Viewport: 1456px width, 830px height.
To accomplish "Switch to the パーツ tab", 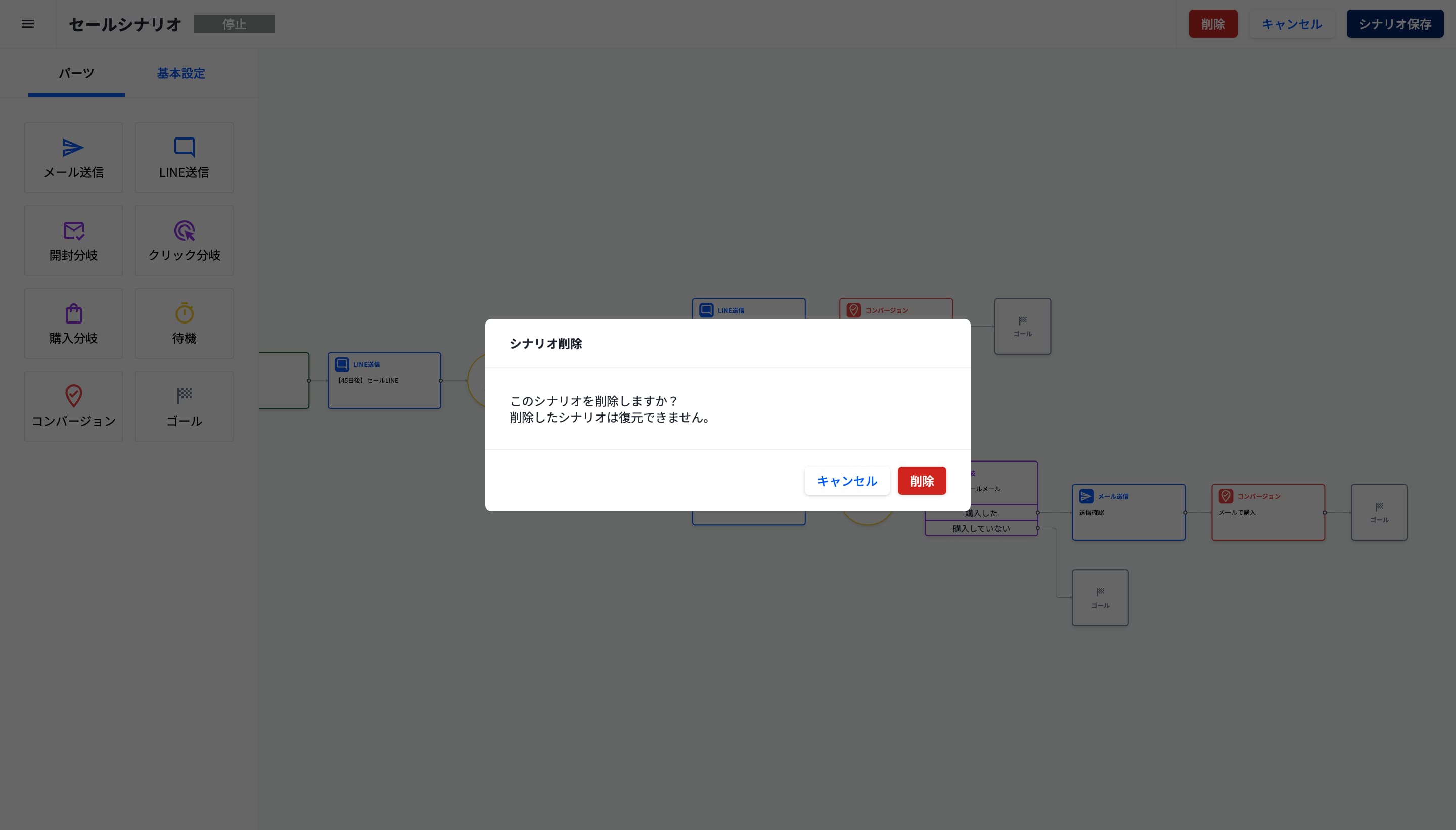I will (76, 73).
